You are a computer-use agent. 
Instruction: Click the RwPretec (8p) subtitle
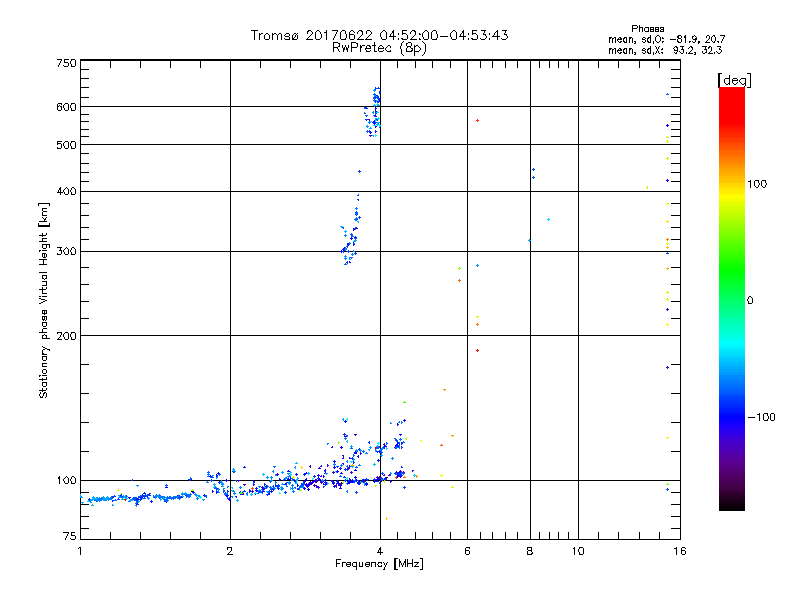(379, 47)
